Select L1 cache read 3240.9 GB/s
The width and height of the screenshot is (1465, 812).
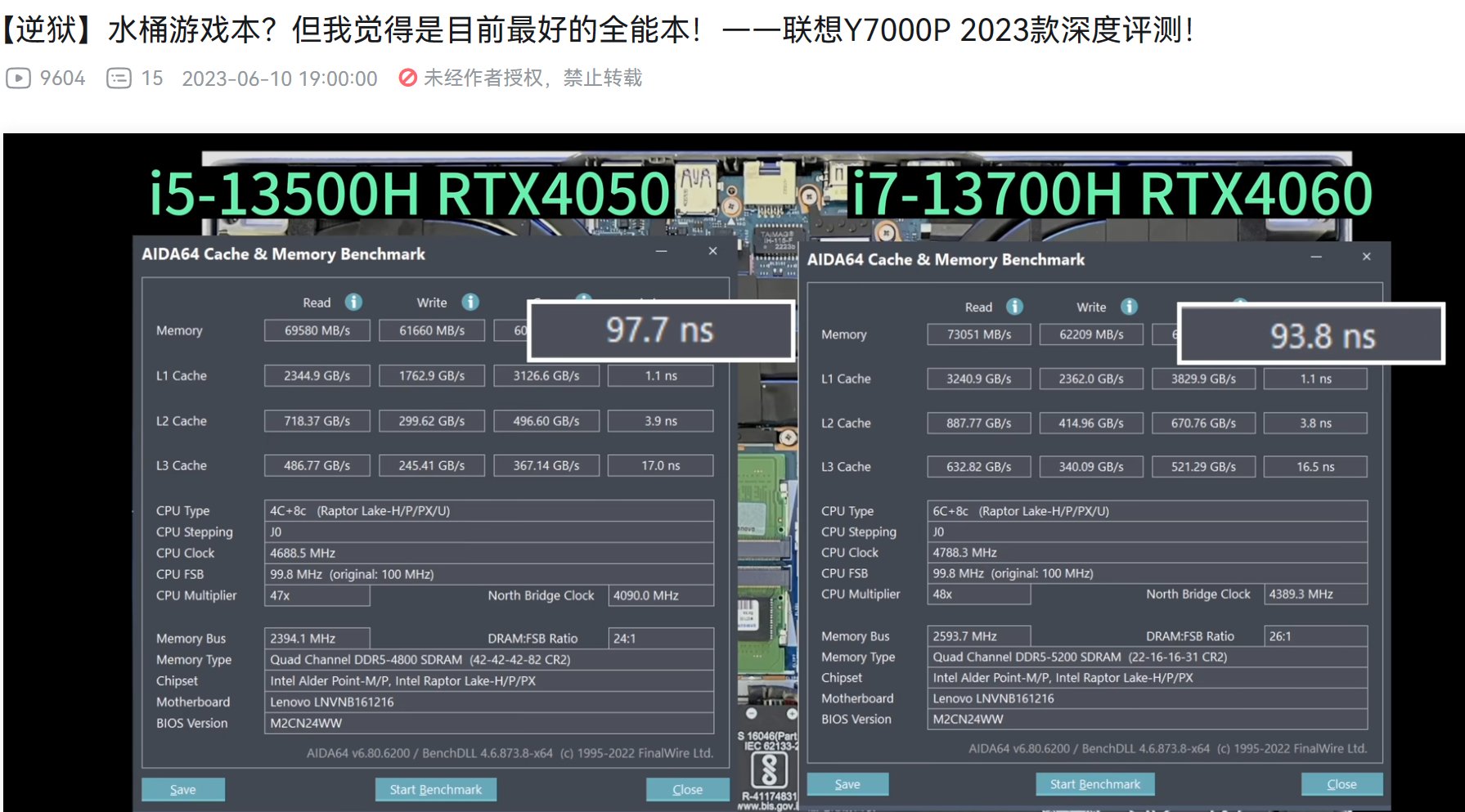[979, 379]
